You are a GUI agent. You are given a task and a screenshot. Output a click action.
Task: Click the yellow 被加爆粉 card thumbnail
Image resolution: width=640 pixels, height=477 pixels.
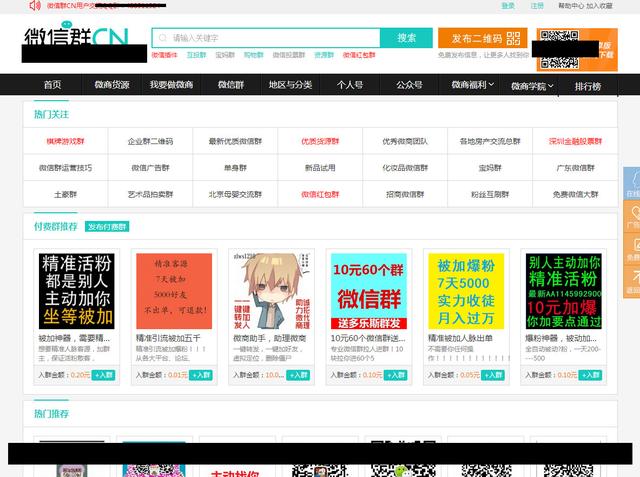click(x=466, y=291)
